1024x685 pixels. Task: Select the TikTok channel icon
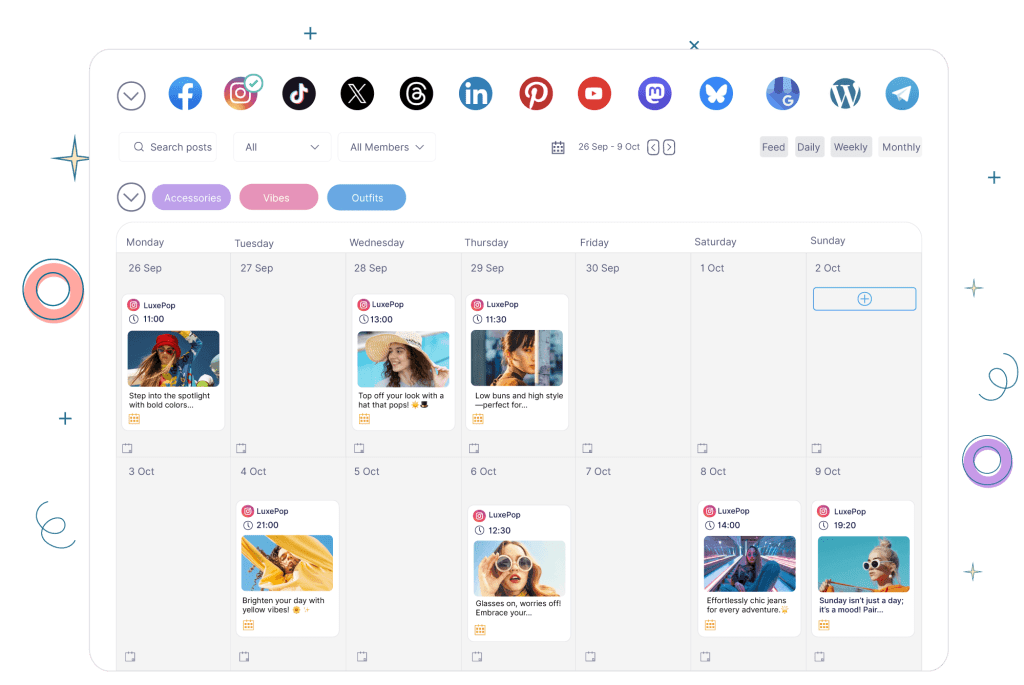(x=299, y=93)
